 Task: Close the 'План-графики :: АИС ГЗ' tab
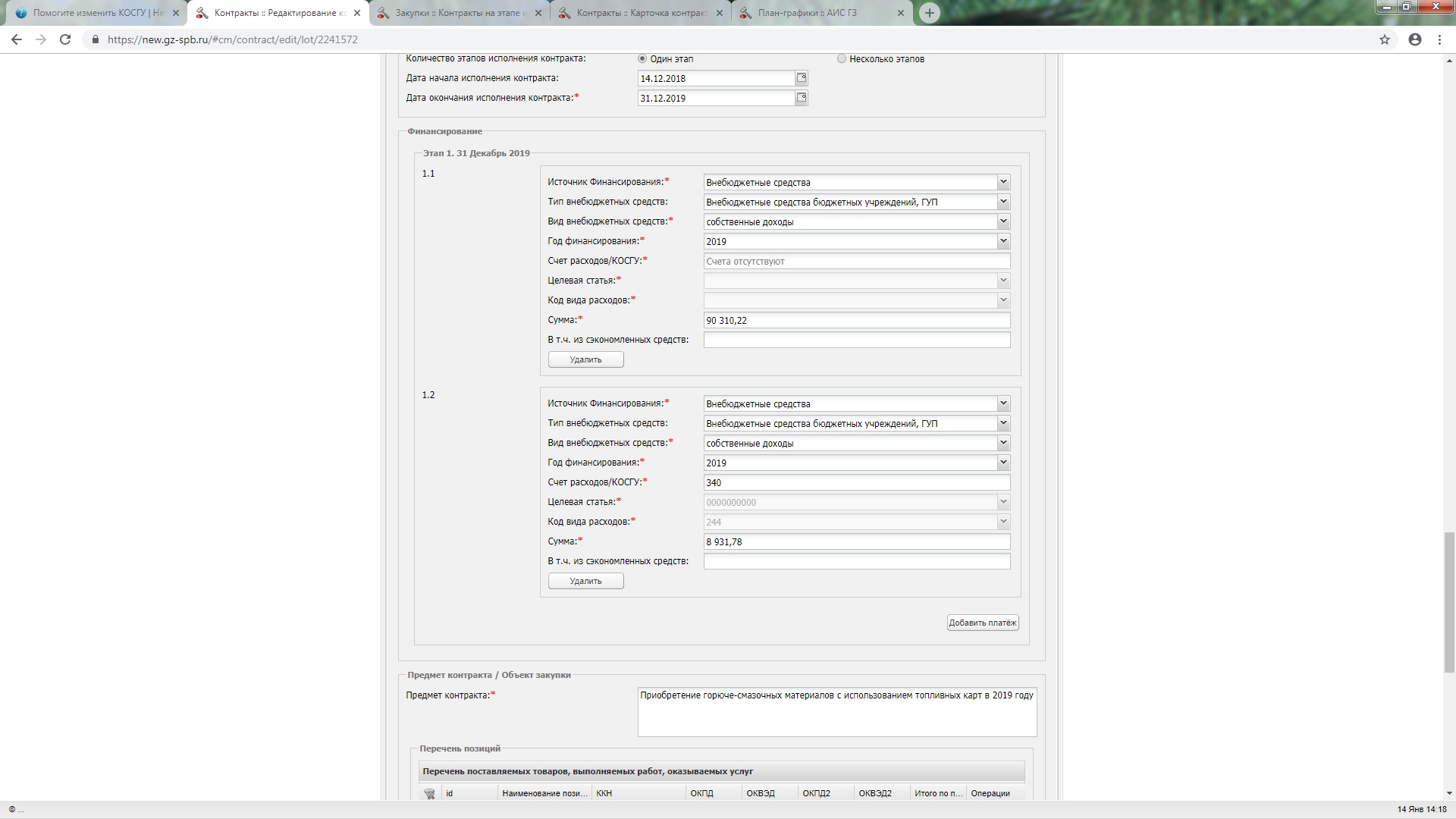(x=901, y=13)
